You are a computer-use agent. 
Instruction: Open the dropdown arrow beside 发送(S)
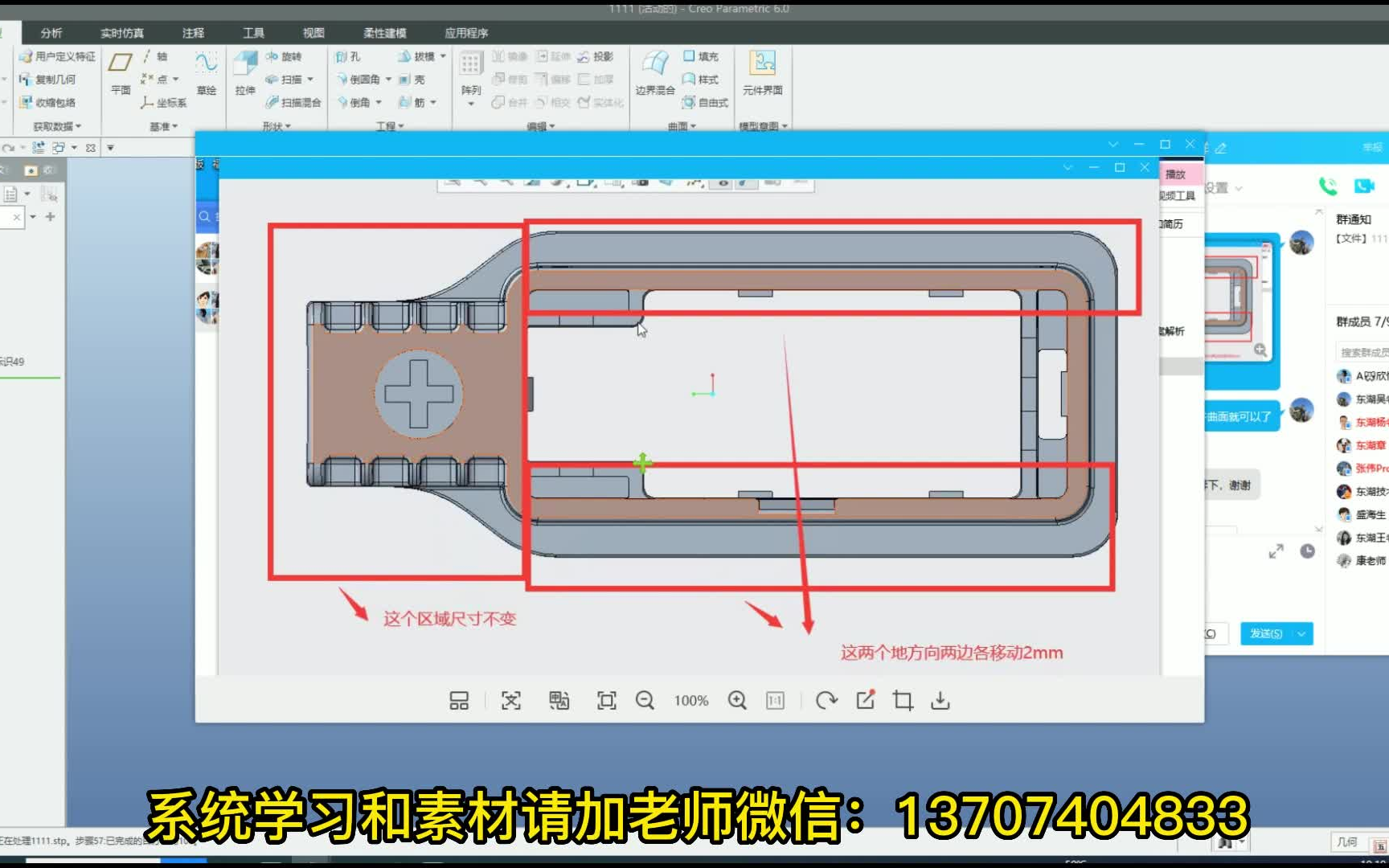pos(1301,633)
